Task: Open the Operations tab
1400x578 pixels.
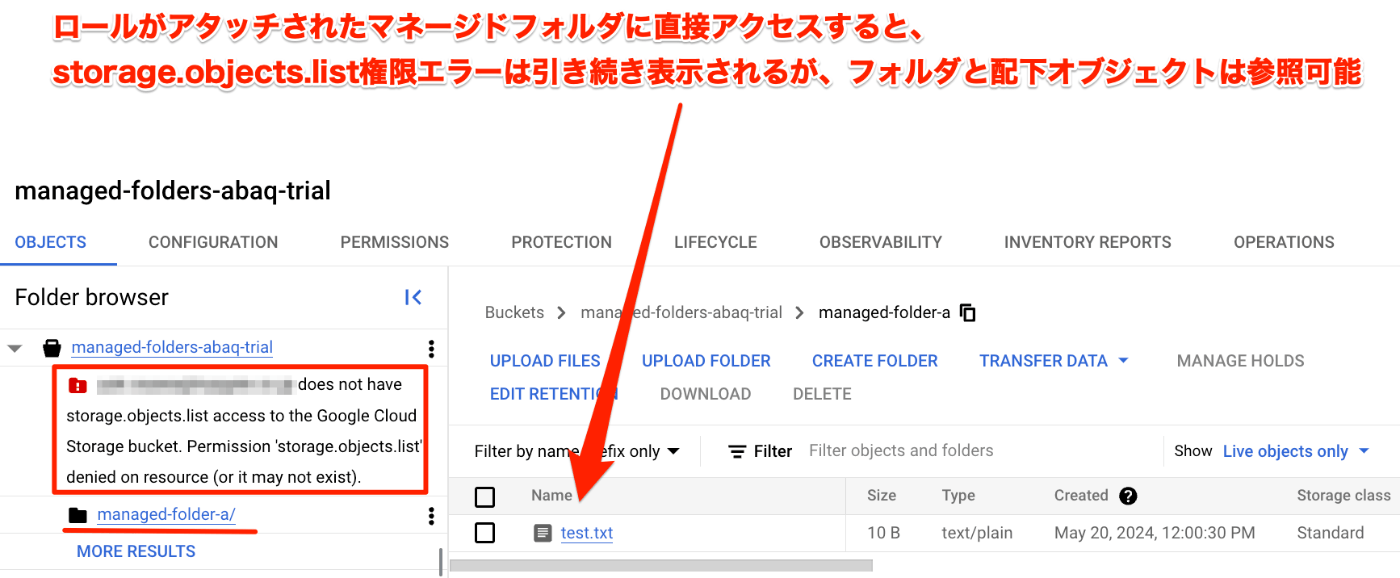Action: pyautogui.click(x=1284, y=242)
